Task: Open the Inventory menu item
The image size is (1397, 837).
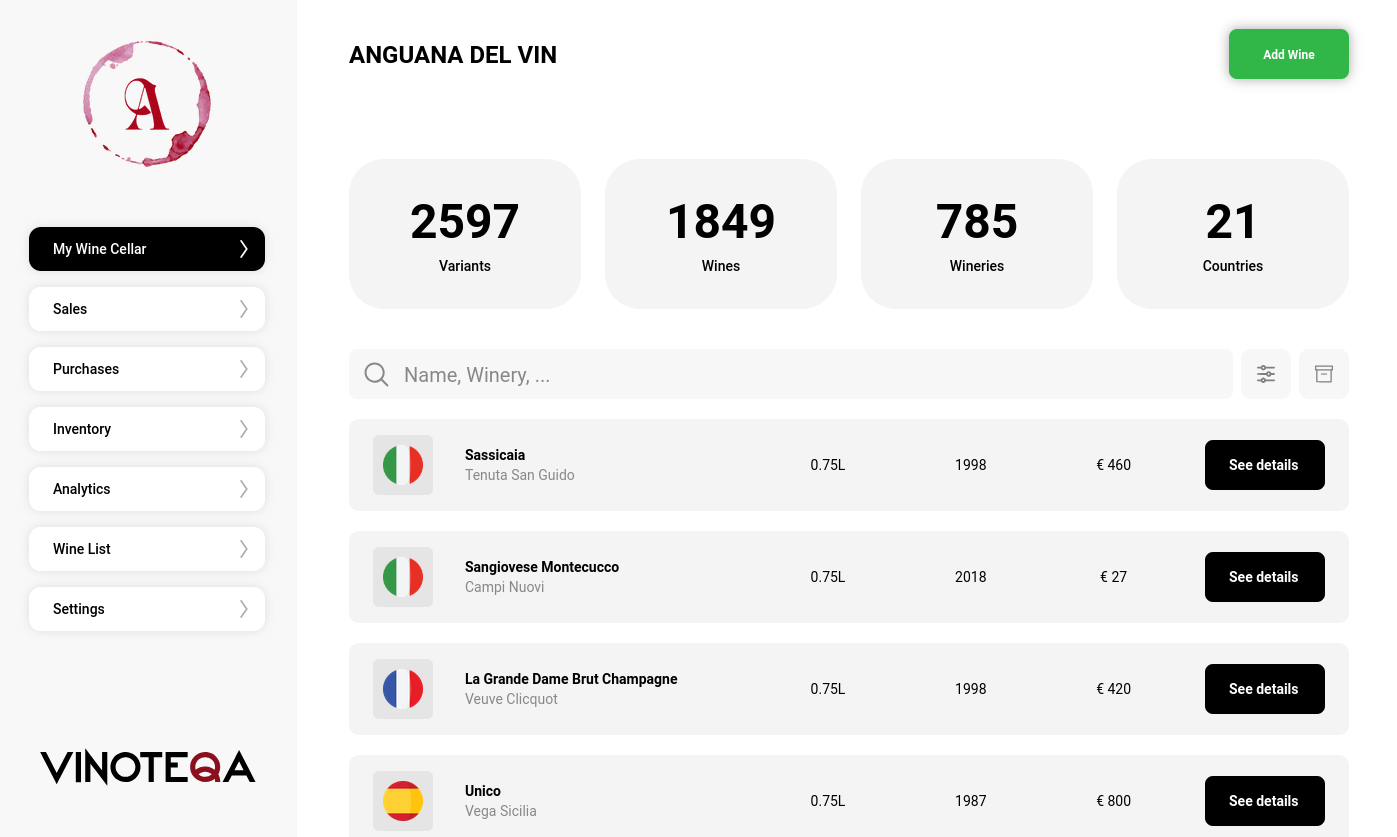Action: coord(147,429)
